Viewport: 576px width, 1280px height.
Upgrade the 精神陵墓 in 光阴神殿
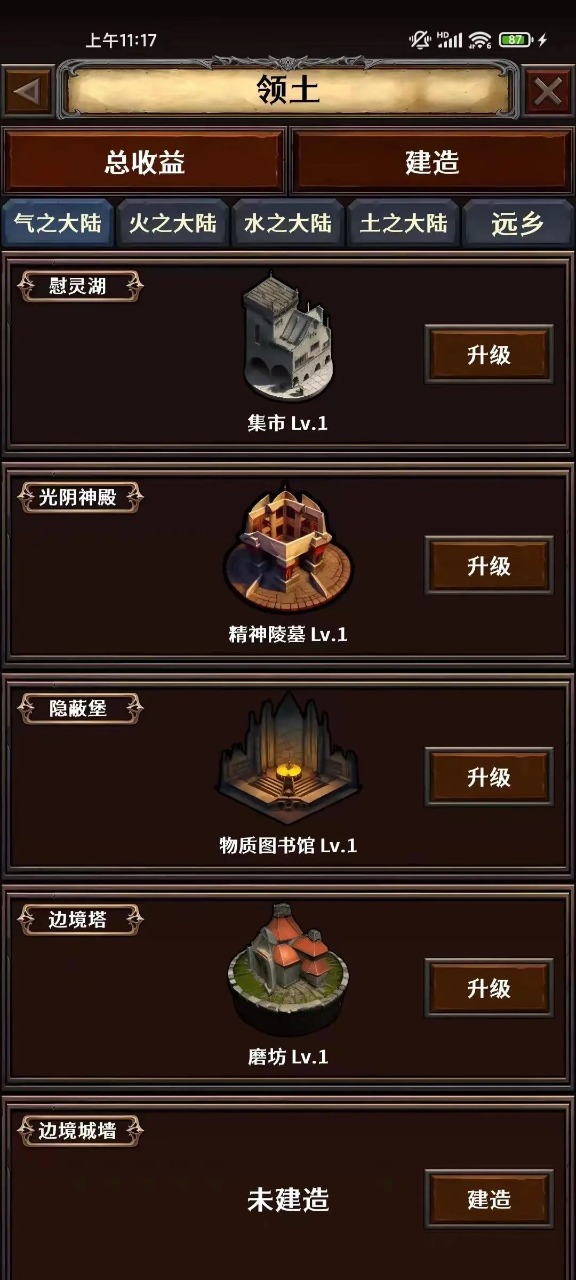(x=489, y=566)
